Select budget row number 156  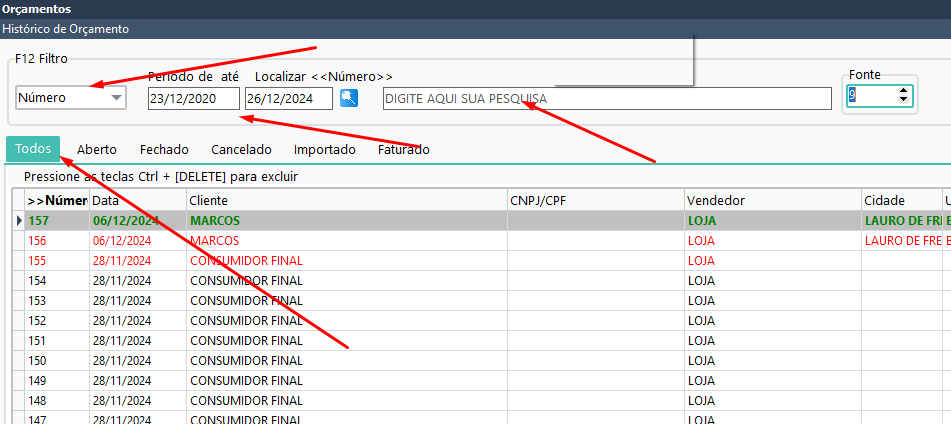click(482, 241)
